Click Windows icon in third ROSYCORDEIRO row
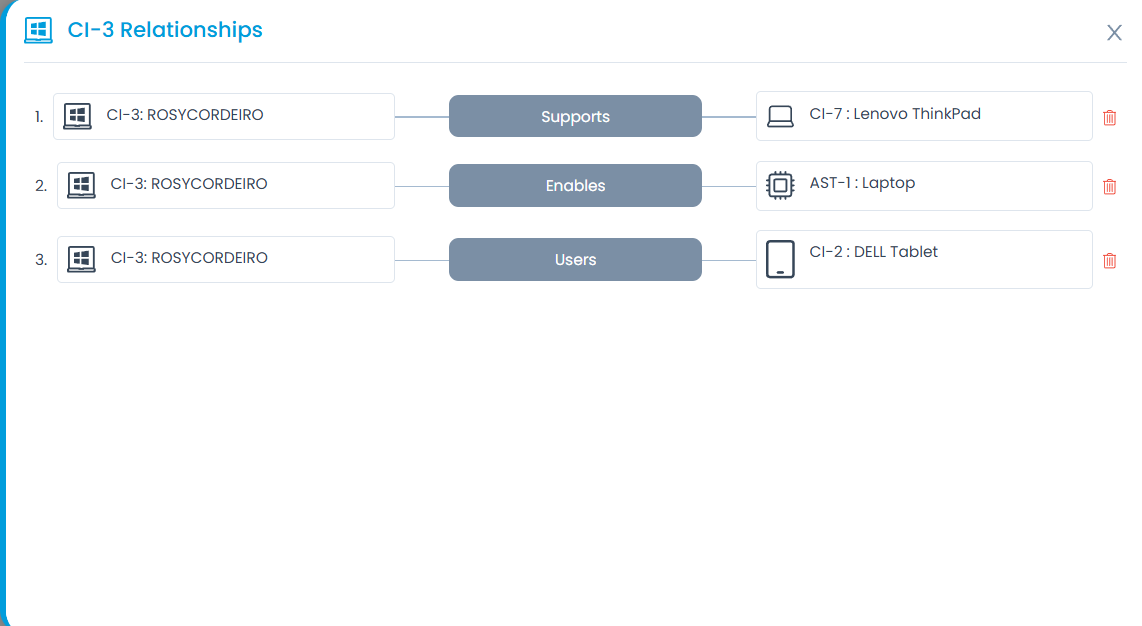The height and width of the screenshot is (626, 1142). [81, 259]
